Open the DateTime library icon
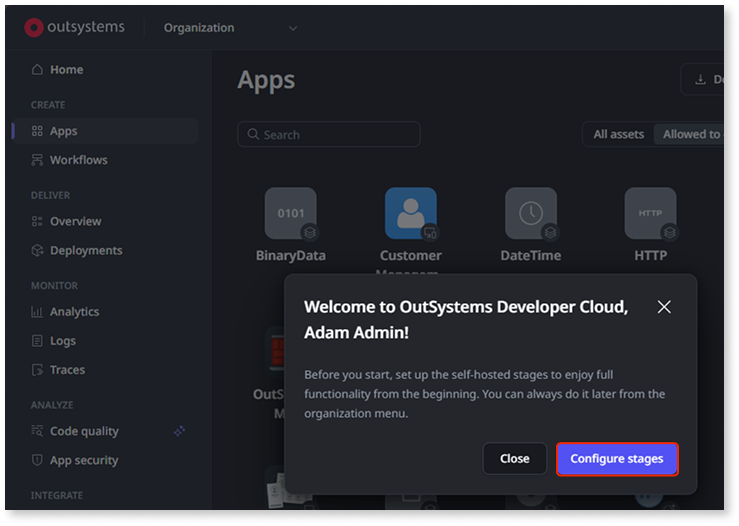The image size is (739, 526). [531, 214]
